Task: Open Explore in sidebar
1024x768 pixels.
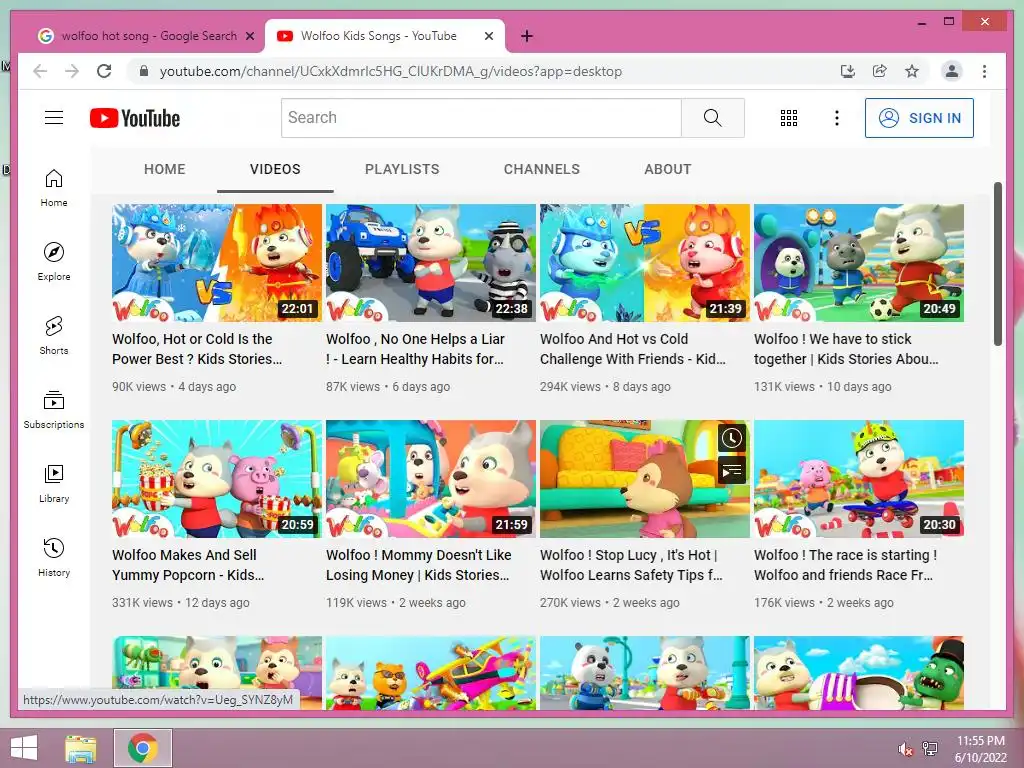Action: click(54, 262)
